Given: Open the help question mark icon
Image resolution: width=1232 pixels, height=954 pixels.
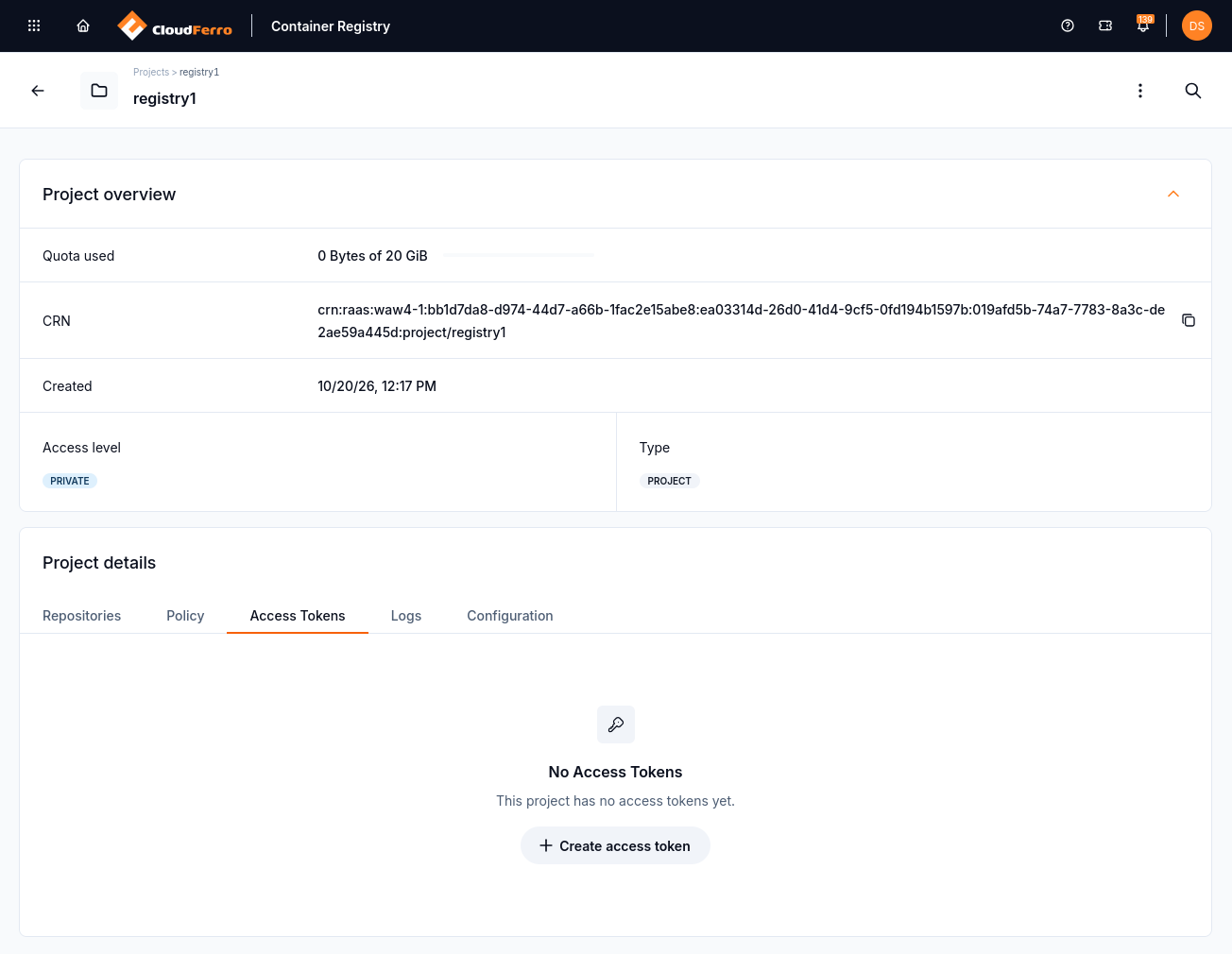Looking at the screenshot, I should [1068, 26].
